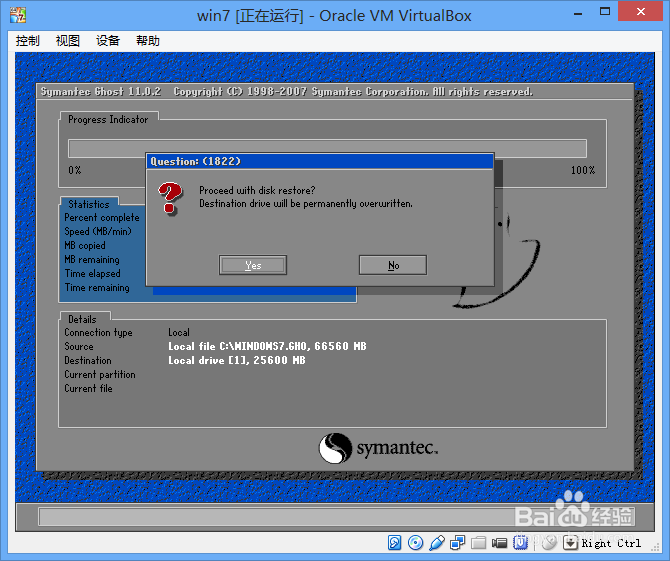Click the source value C:\WINDOWS7.GHO
Viewport: 670px width, 561px height.
pos(267,347)
